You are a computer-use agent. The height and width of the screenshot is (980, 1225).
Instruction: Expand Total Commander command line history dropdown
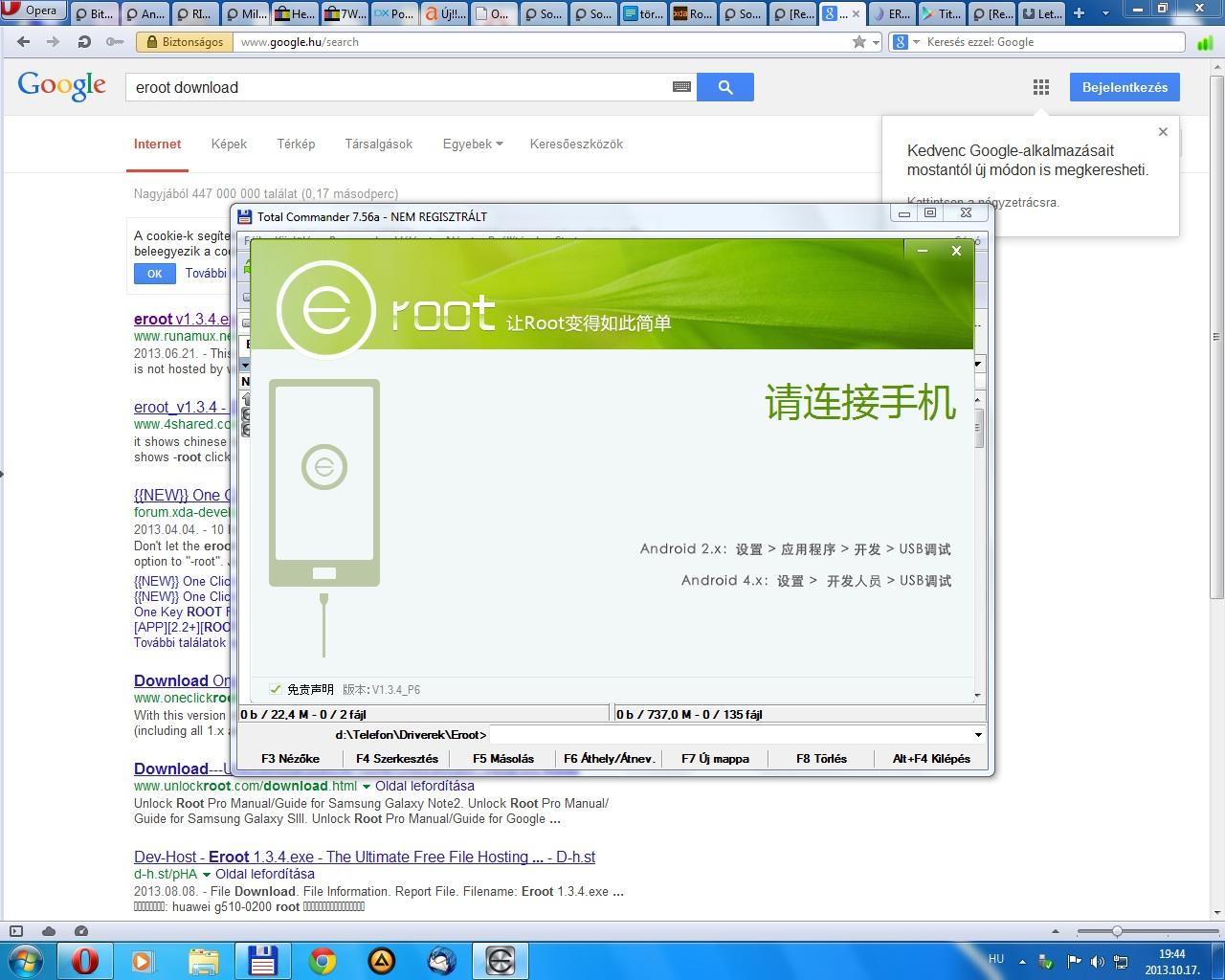click(x=978, y=735)
